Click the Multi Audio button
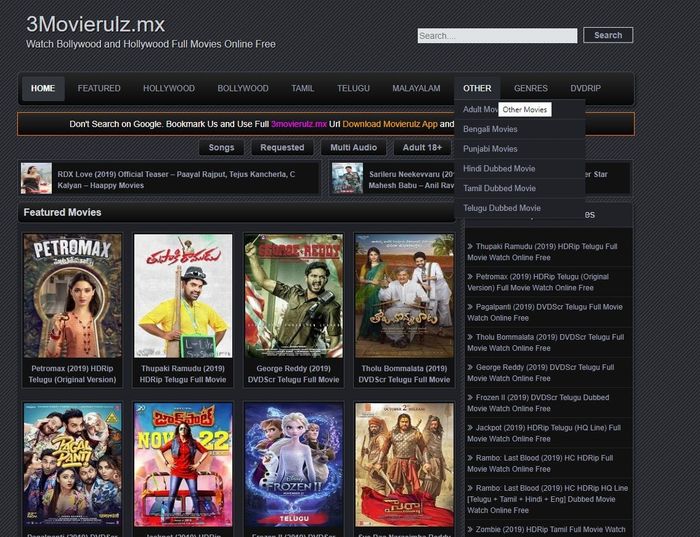This screenshot has width=700, height=537. point(355,147)
